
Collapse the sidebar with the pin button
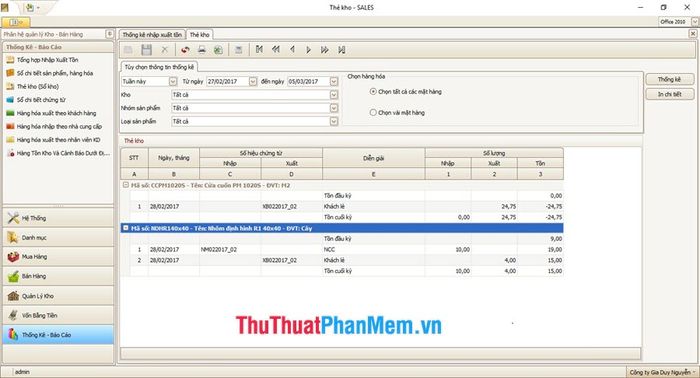tap(109, 34)
